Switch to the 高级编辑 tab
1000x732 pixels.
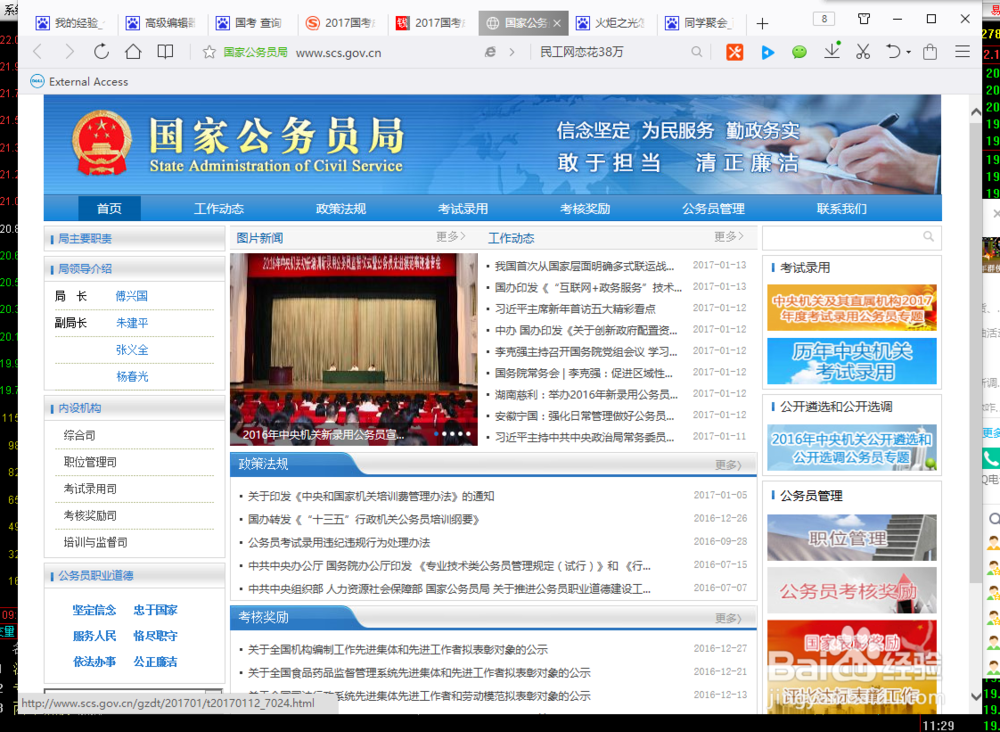pos(161,24)
